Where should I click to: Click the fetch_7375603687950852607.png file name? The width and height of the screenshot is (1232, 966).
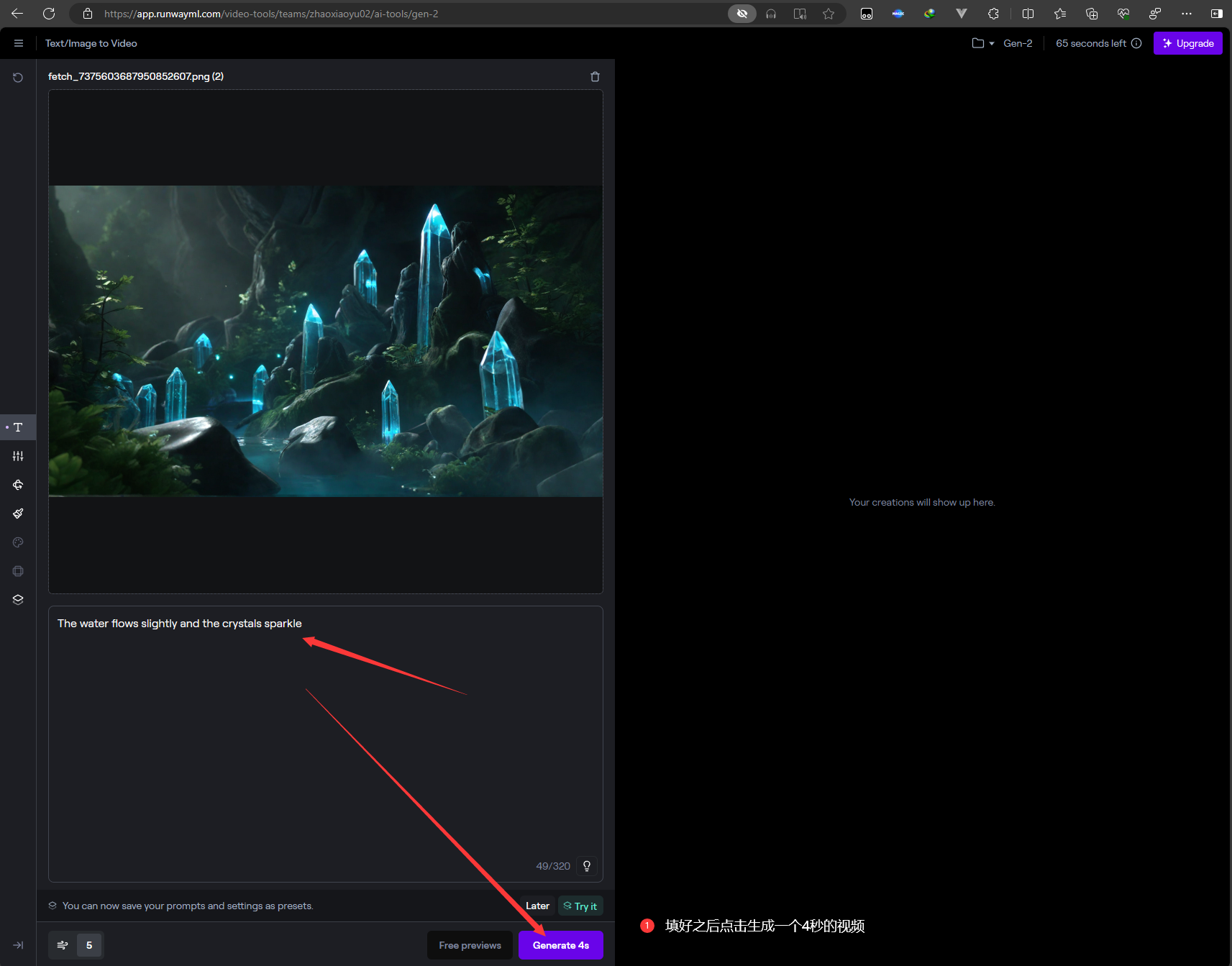[136, 76]
